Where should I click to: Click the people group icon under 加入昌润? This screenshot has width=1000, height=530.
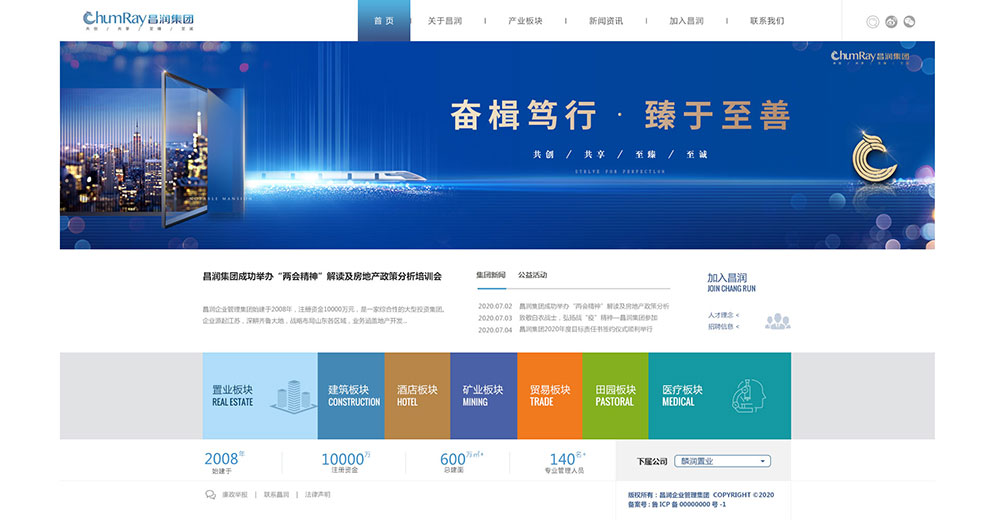coord(777,321)
